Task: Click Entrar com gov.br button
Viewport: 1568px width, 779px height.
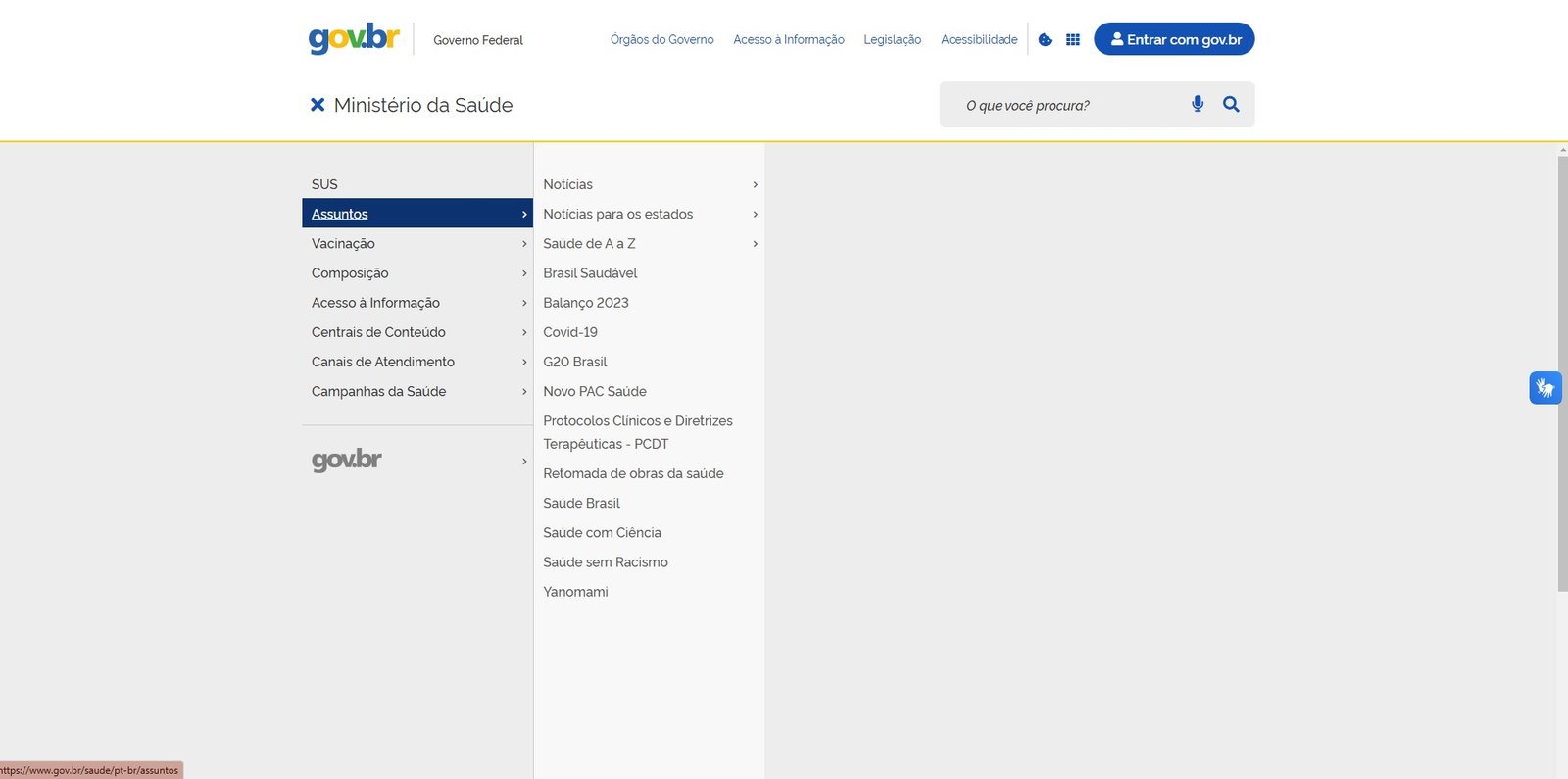Action: 1174,39
